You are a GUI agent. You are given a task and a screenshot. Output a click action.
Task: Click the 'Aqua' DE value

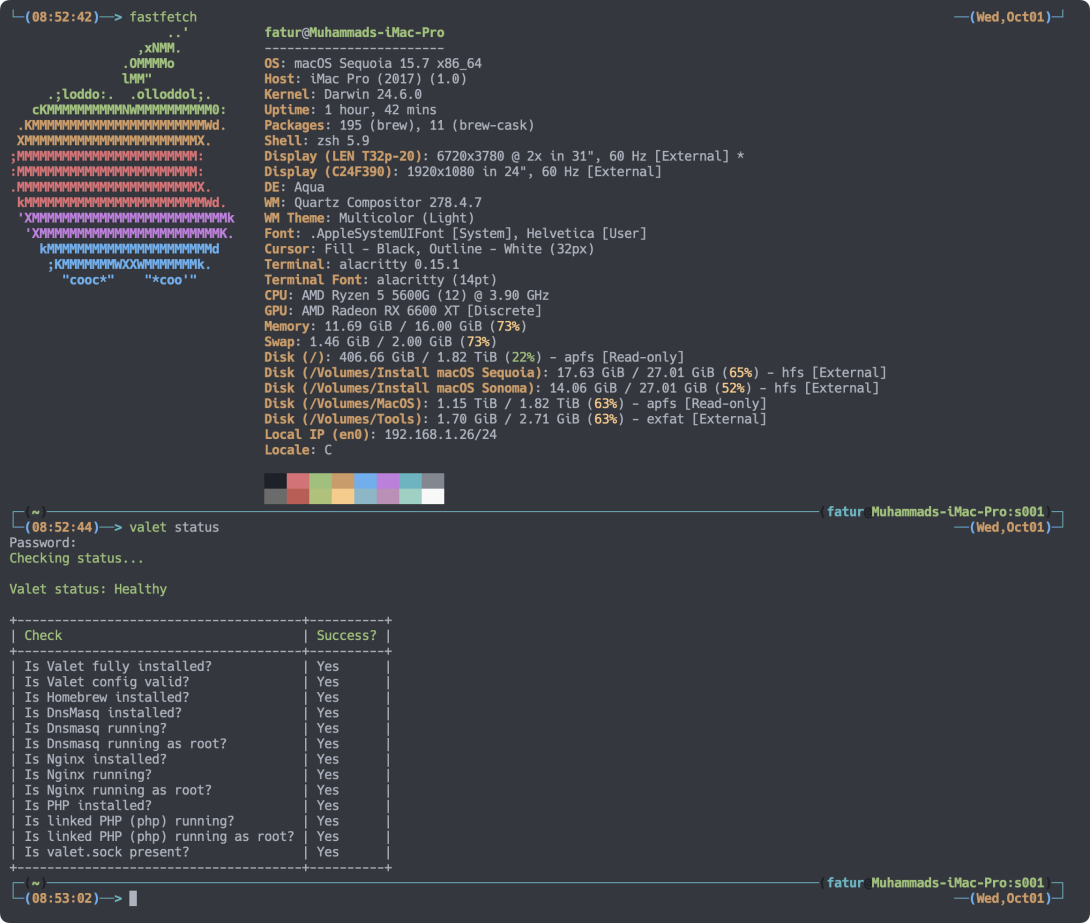point(309,187)
